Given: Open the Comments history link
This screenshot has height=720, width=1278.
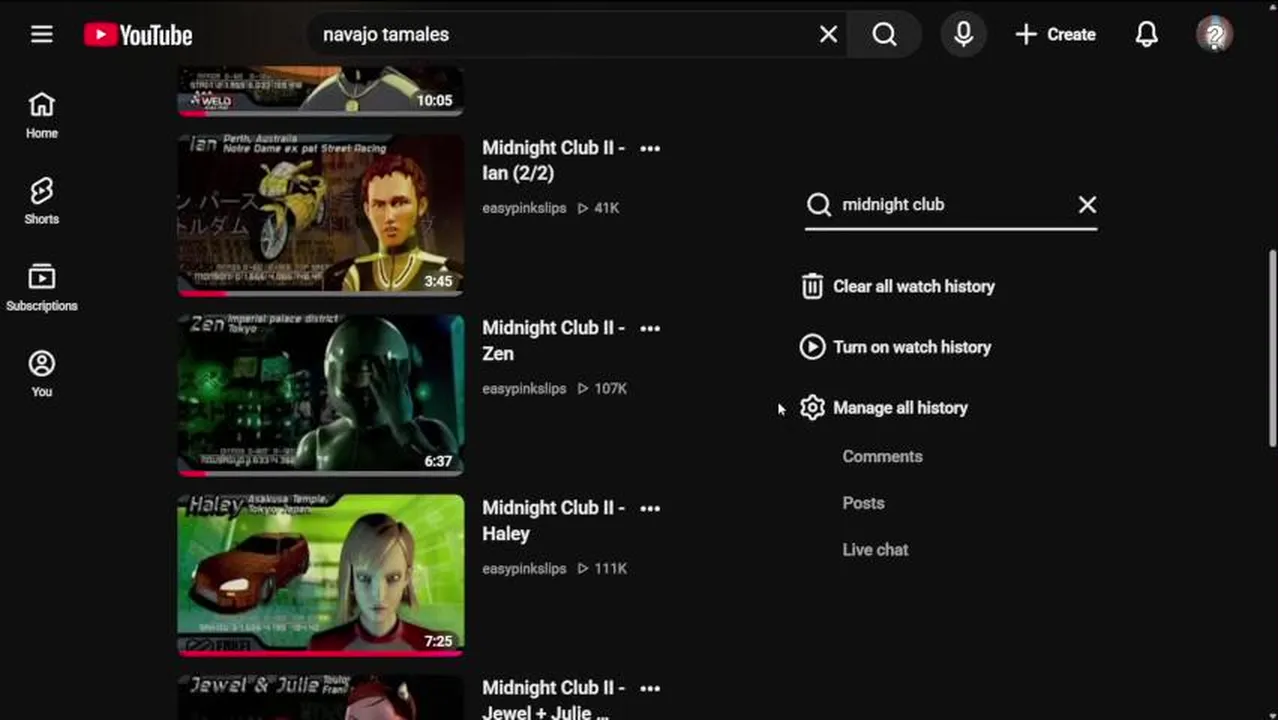Looking at the screenshot, I should (x=882, y=456).
